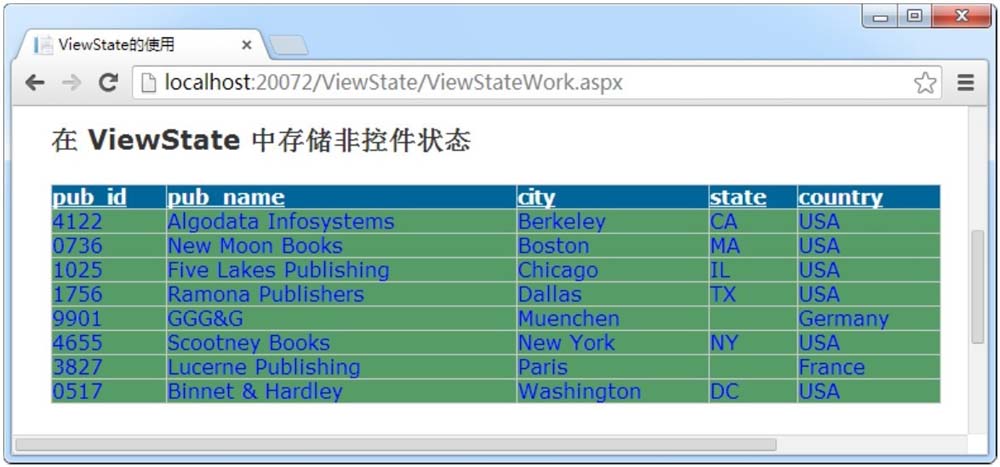Open a new tab button
Screen dimensions: 1000x467
(288, 45)
